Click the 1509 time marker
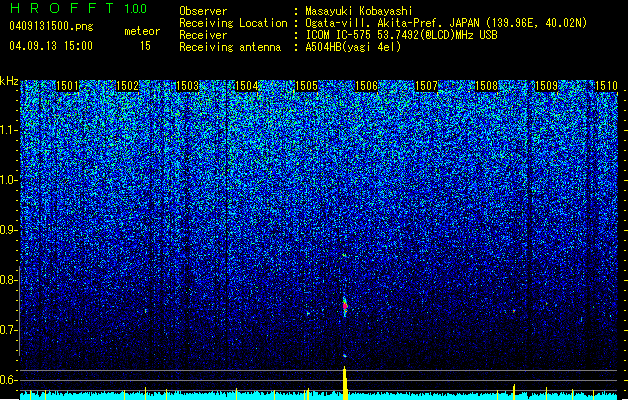This screenshot has width=629, height=400. (x=547, y=86)
